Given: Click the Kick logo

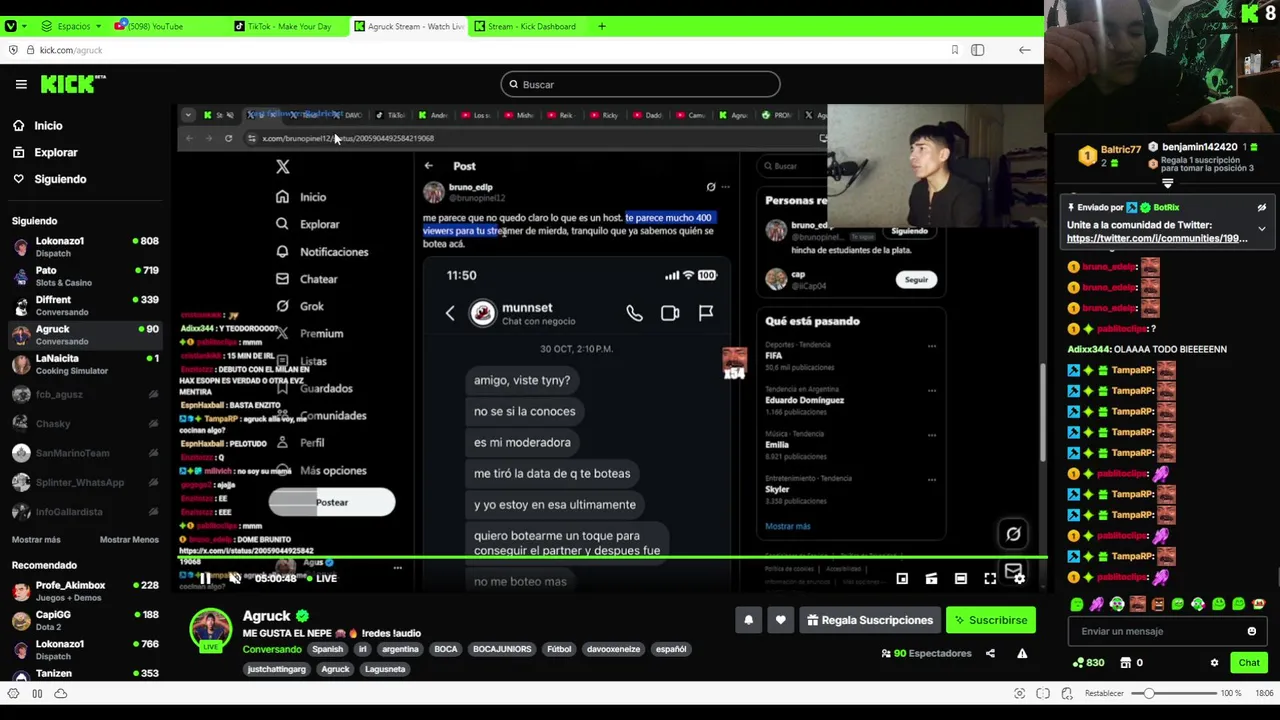Looking at the screenshot, I should coord(73,84).
